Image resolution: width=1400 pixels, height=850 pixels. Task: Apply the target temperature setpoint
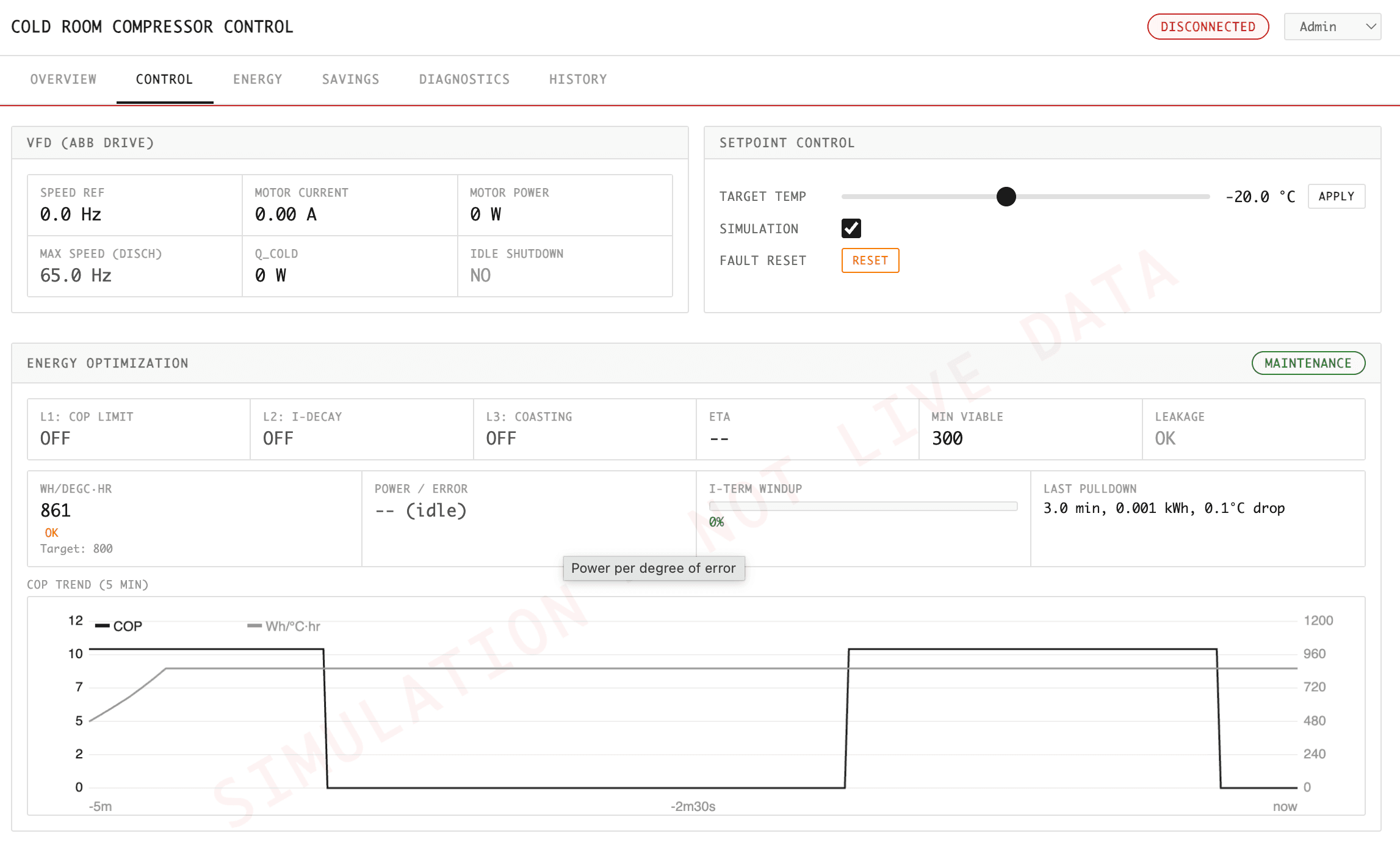click(1336, 197)
